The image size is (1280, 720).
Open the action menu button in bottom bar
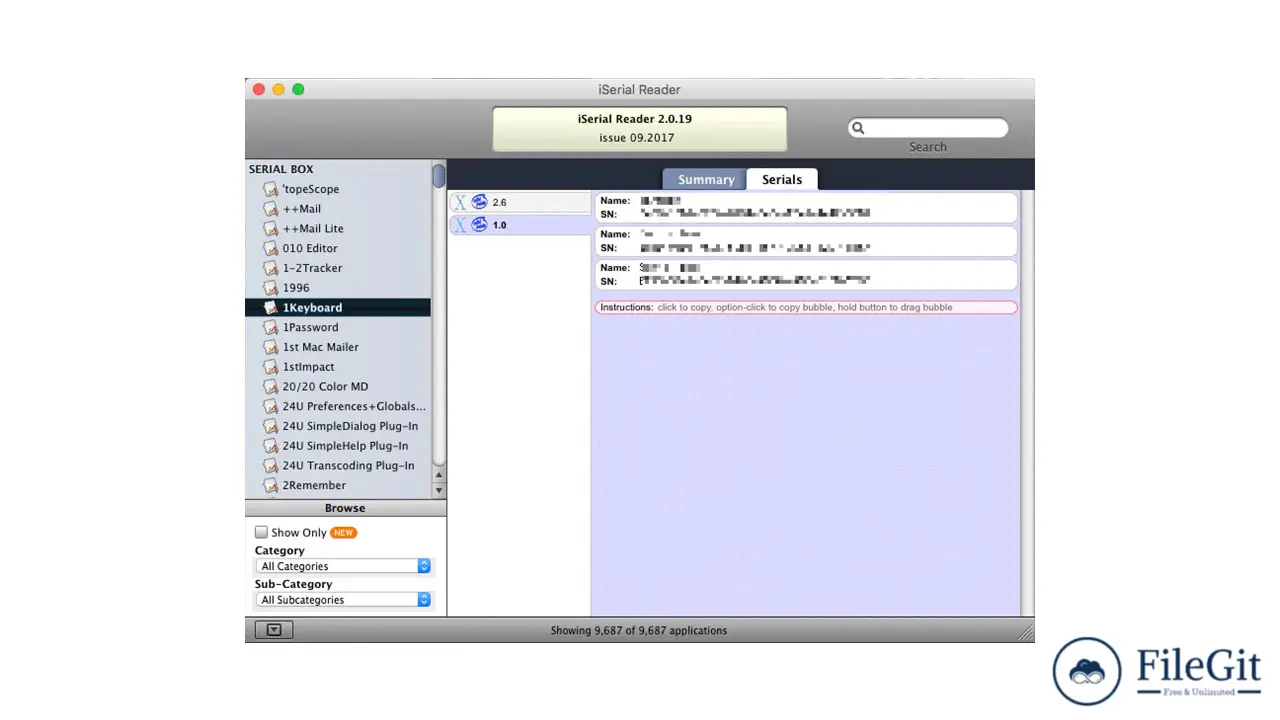pyautogui.click(x=273, y=630)
